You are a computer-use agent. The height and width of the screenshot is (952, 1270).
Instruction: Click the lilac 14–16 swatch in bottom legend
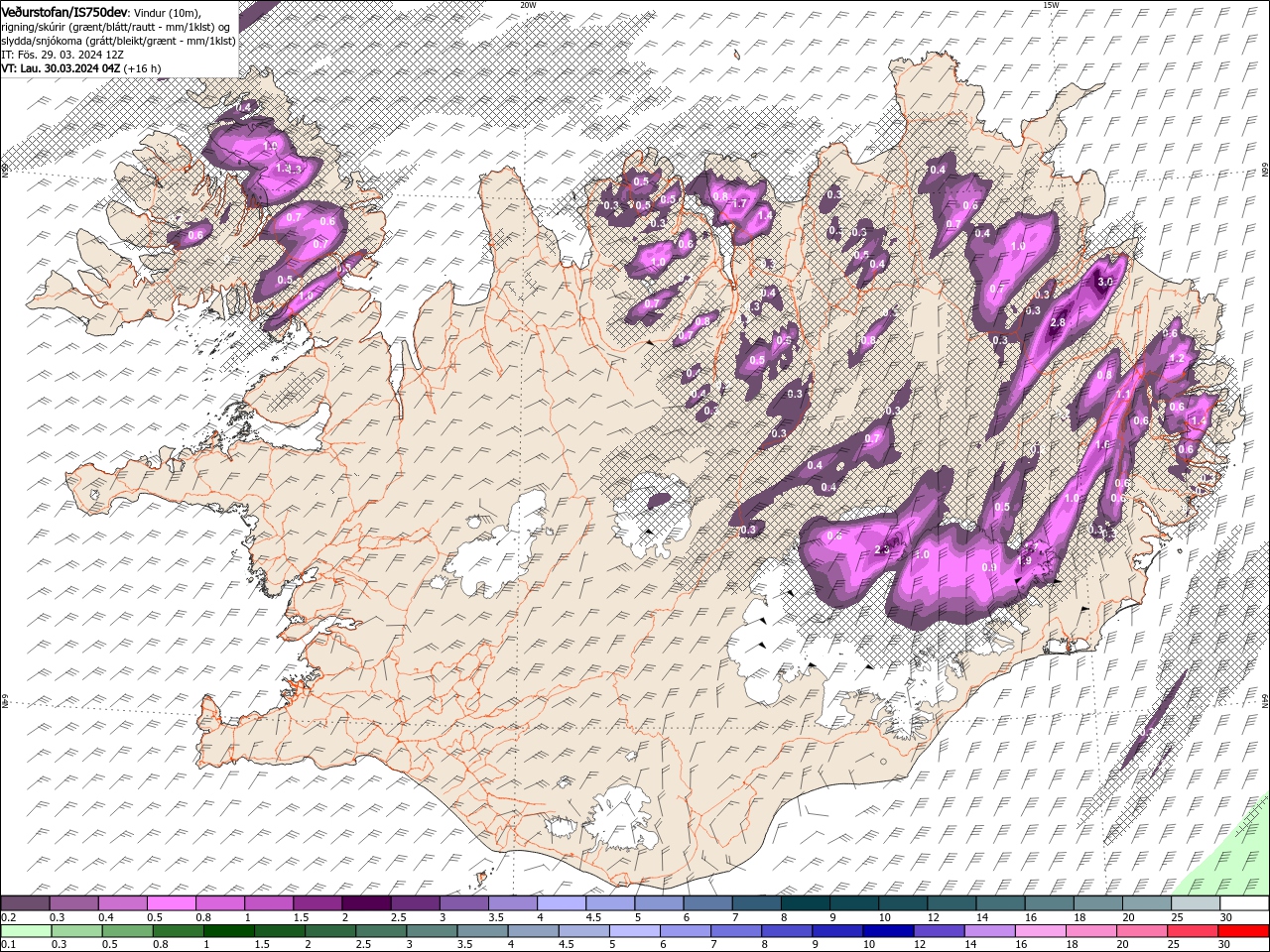(x=990, y=931)
